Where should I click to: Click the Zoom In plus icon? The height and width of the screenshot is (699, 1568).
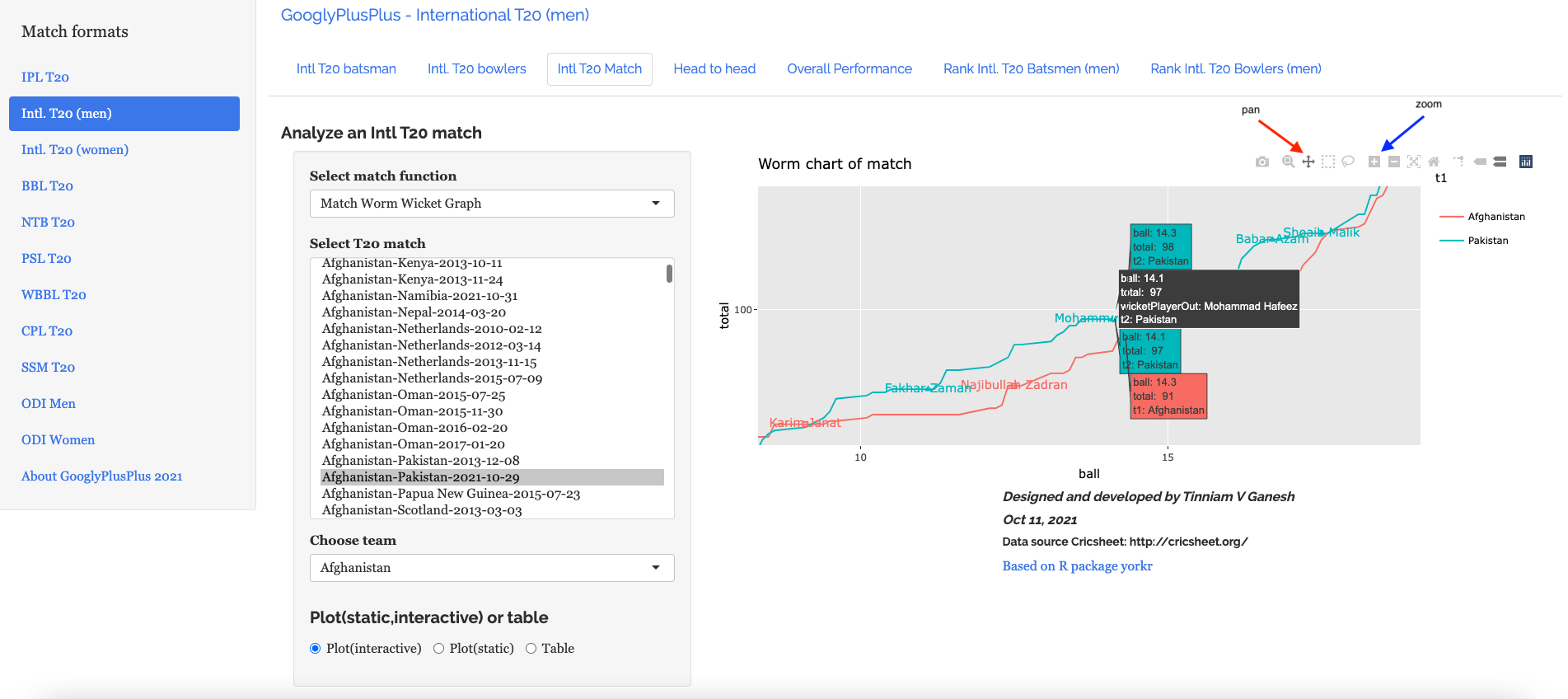(x=1374, y=162)
